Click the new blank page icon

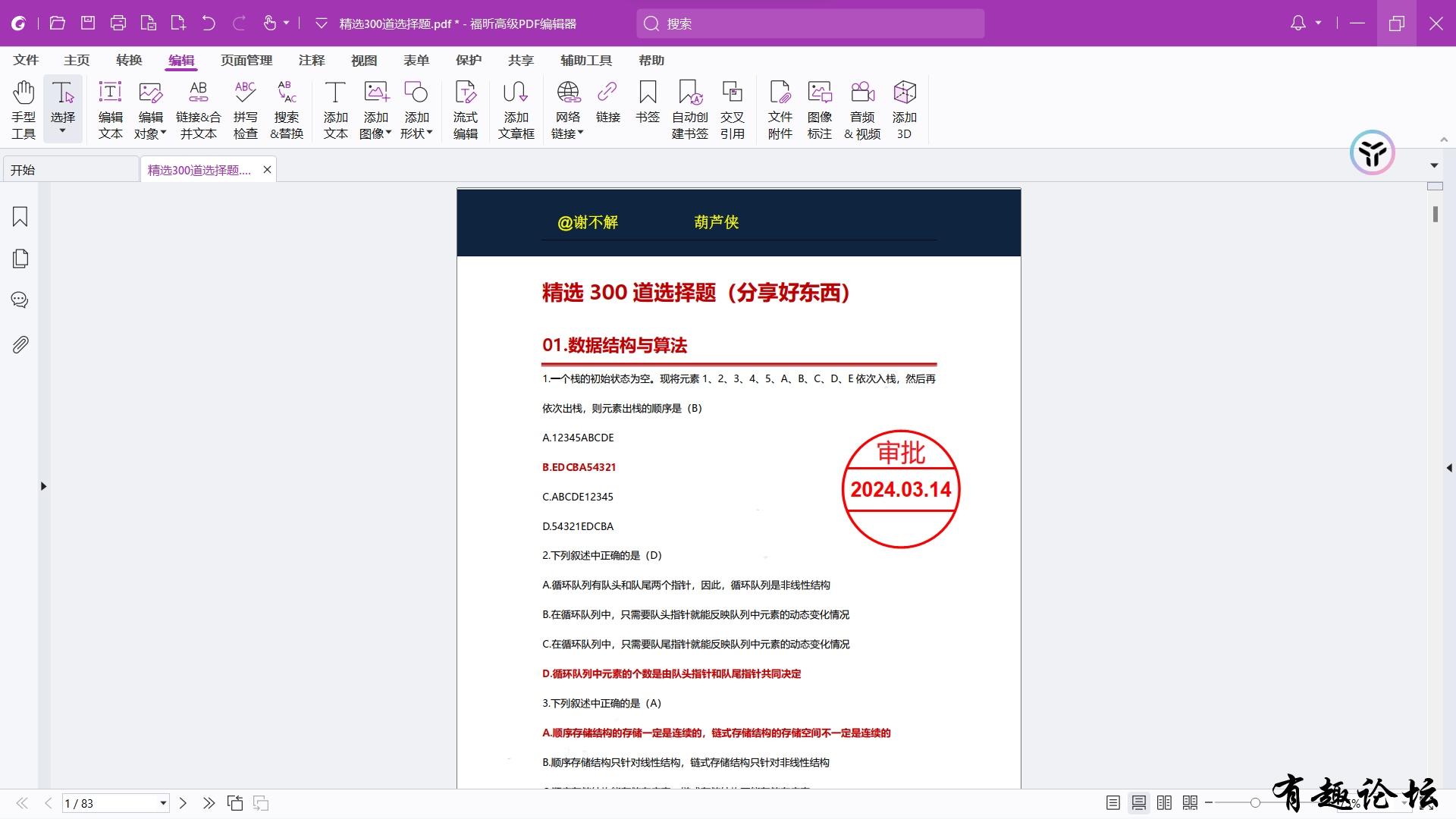pyautogui.click(x=178, y=24)
